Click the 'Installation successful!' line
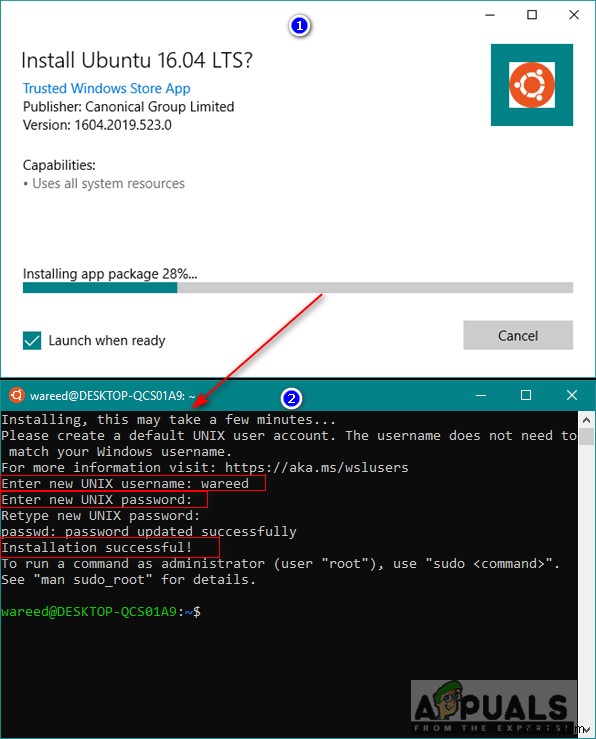The height and width of the screenshot is (739, 596). pos(97,548)
